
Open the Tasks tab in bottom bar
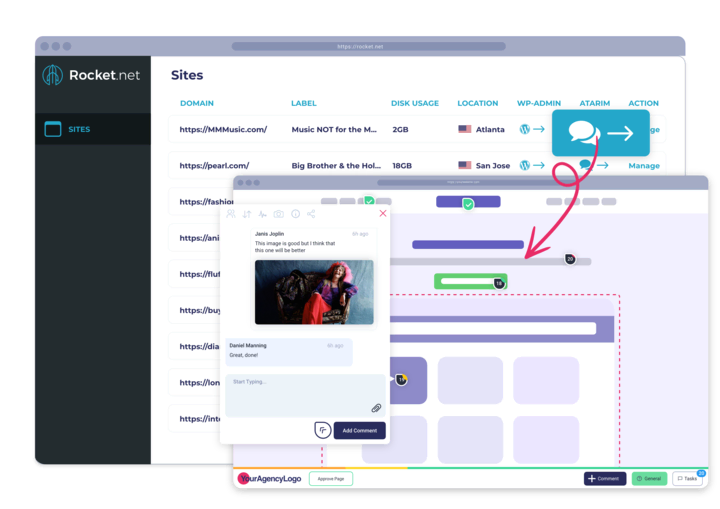coord(687,479)
